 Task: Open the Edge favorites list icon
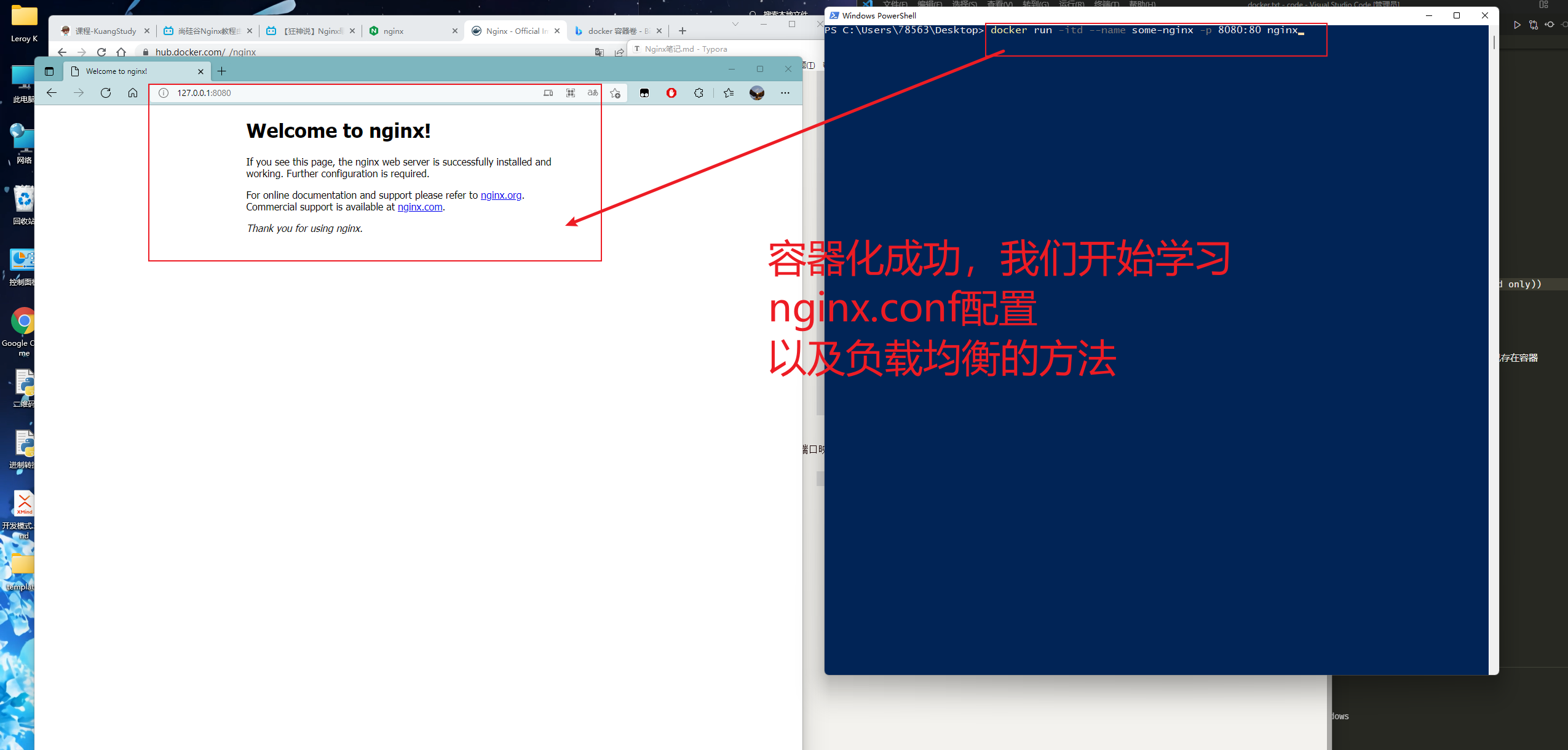pos(729,93)
